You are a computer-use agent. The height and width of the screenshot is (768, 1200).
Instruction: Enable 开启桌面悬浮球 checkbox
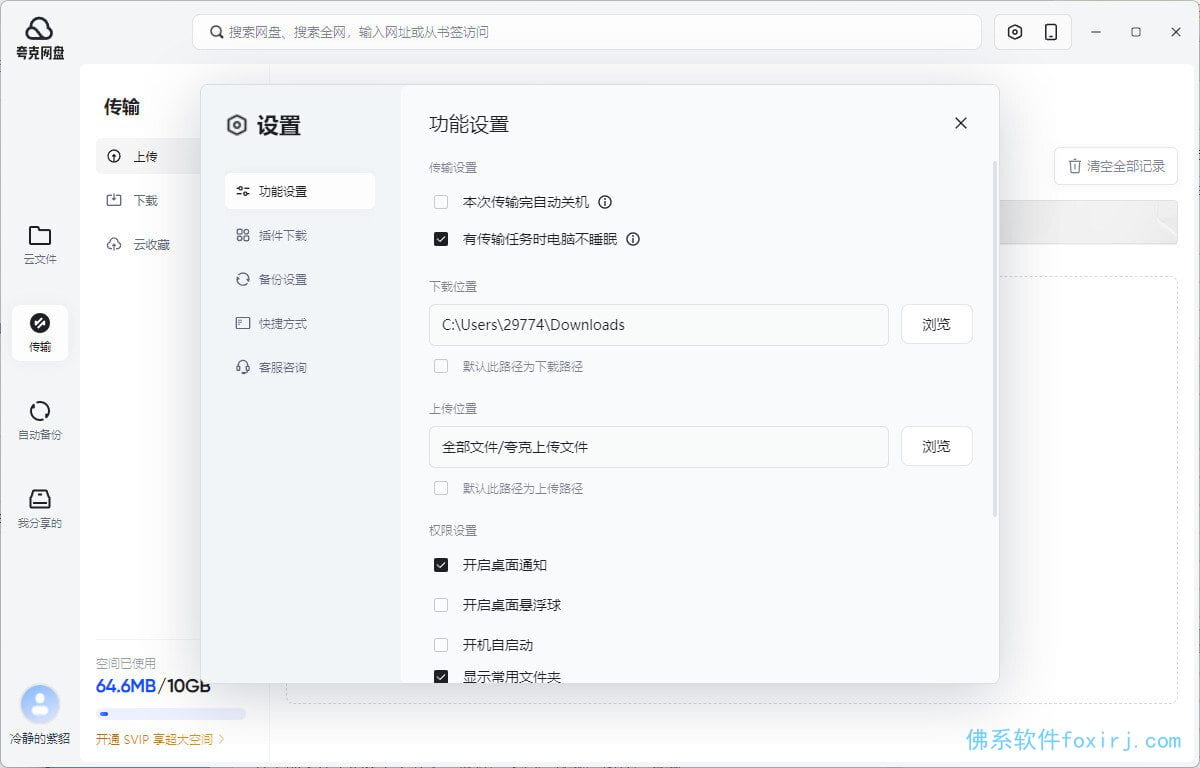coord(441,605)
